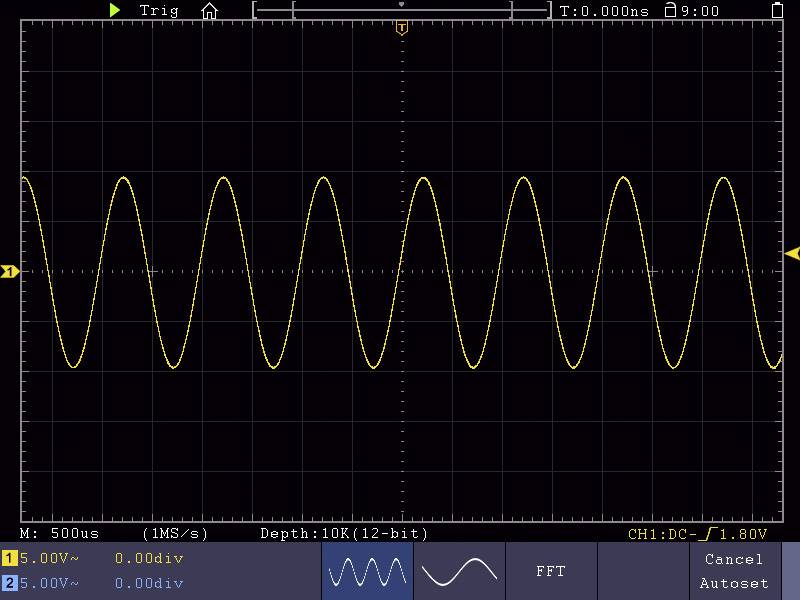Click the orange T trigger position marker
Screen dimensions: 800x600
click(402, 28)
